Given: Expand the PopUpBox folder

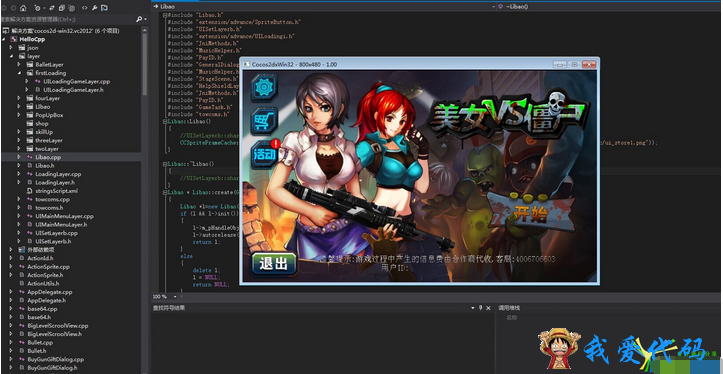Looking at the screenshot, I should (19, 115).
